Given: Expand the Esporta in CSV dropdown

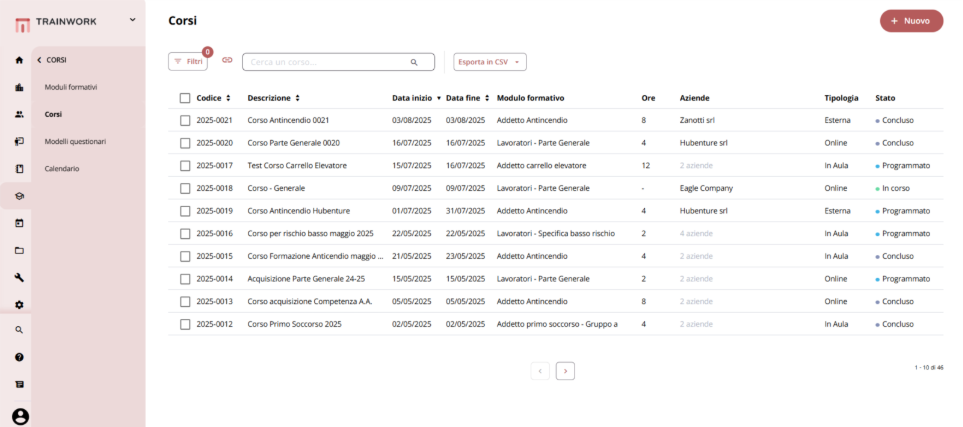Looking at the screenshot, I should (489, 62).
